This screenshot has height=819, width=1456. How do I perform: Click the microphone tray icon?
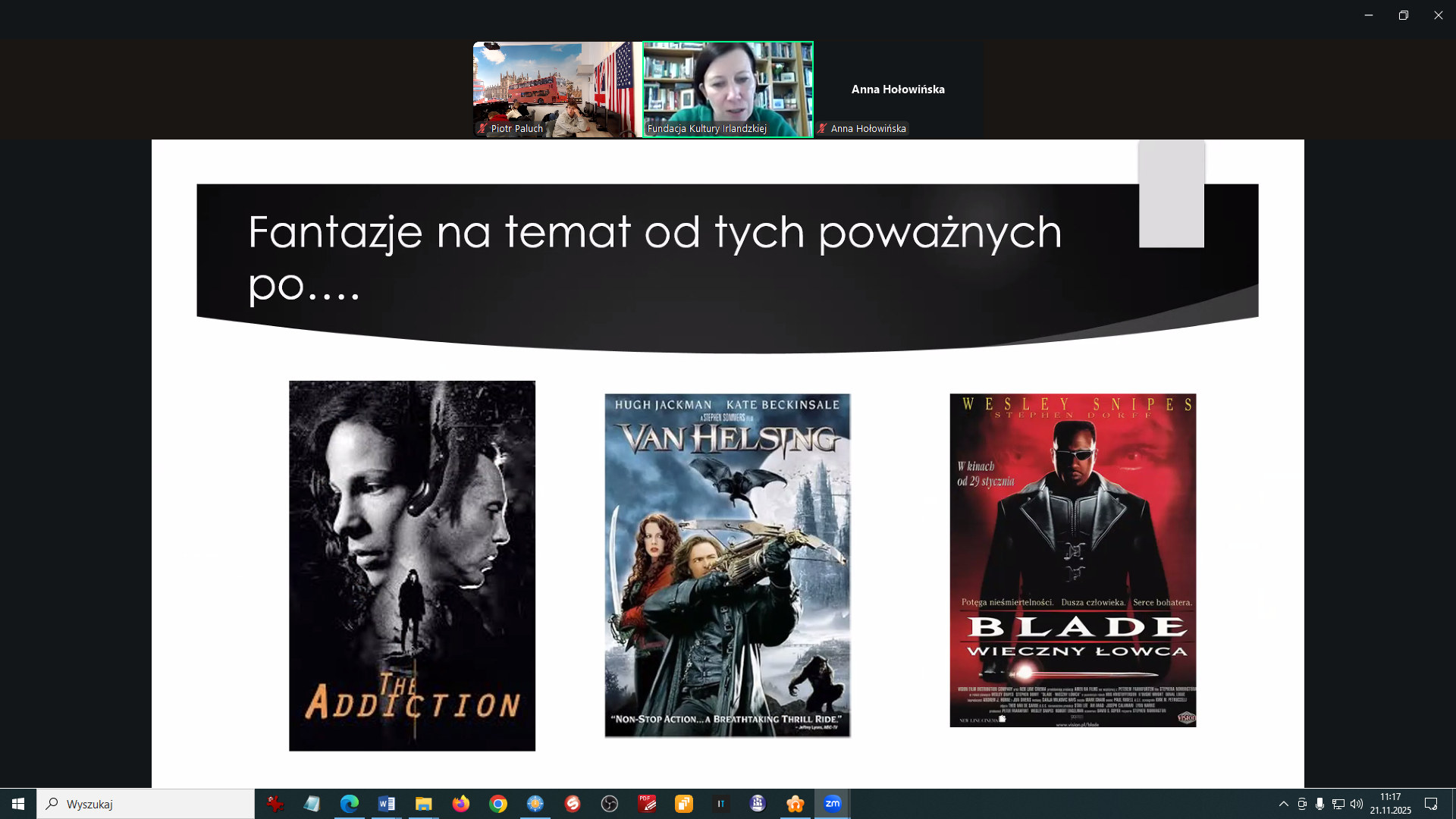point(1320,804)
